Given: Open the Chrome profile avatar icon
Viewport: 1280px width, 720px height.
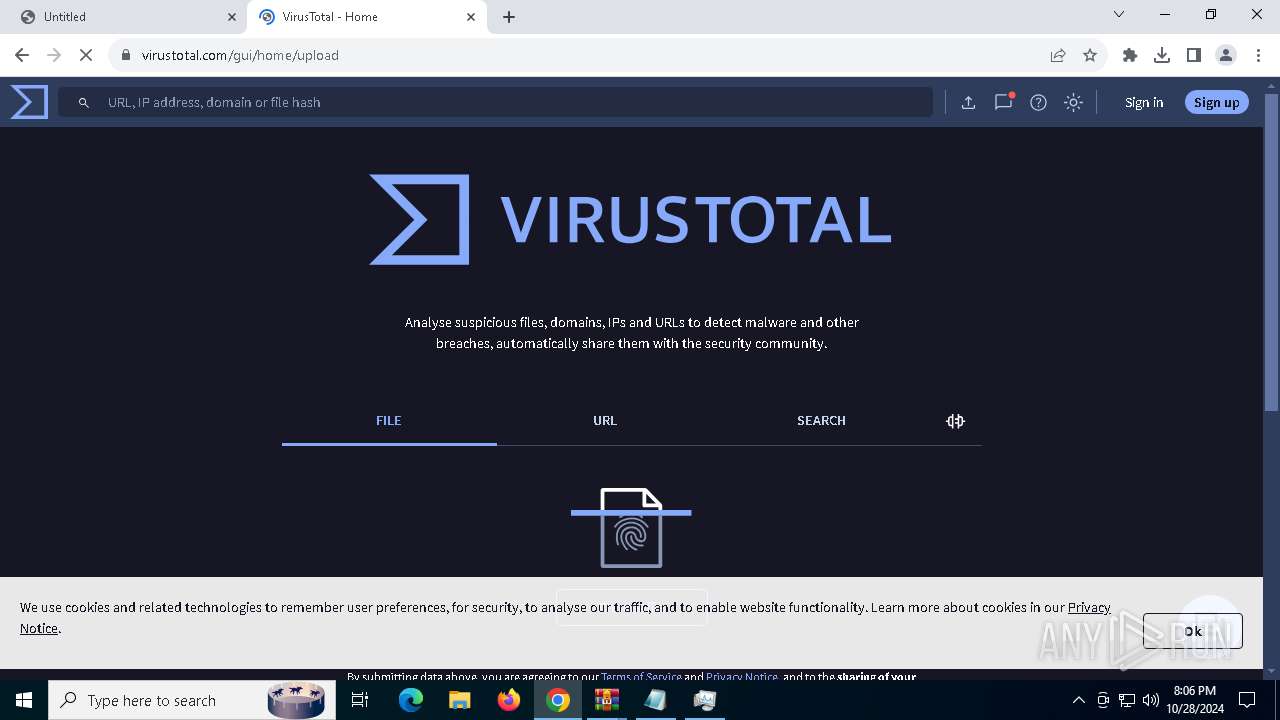Looking at the screenshot, I should pos(1226,55).
